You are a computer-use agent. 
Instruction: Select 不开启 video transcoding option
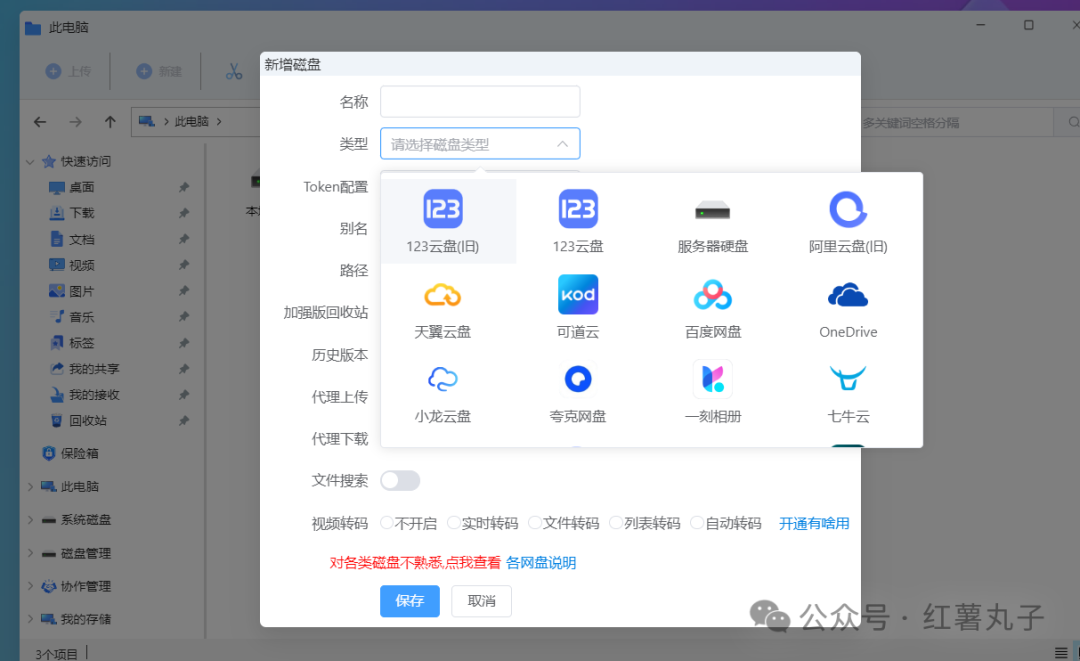[x=408, y=523]
